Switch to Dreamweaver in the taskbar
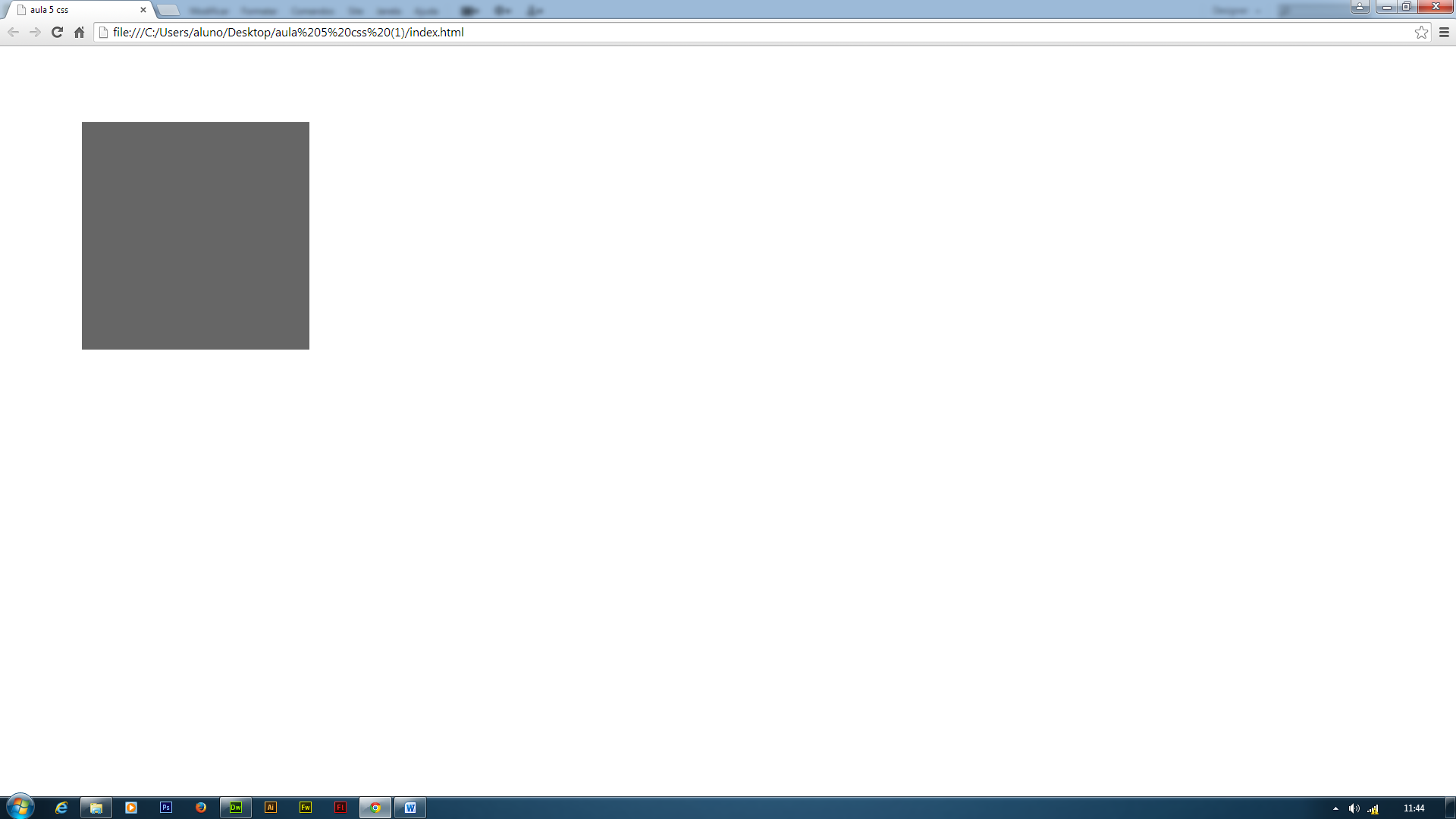1456x819 pixels. tap(236, 808)
